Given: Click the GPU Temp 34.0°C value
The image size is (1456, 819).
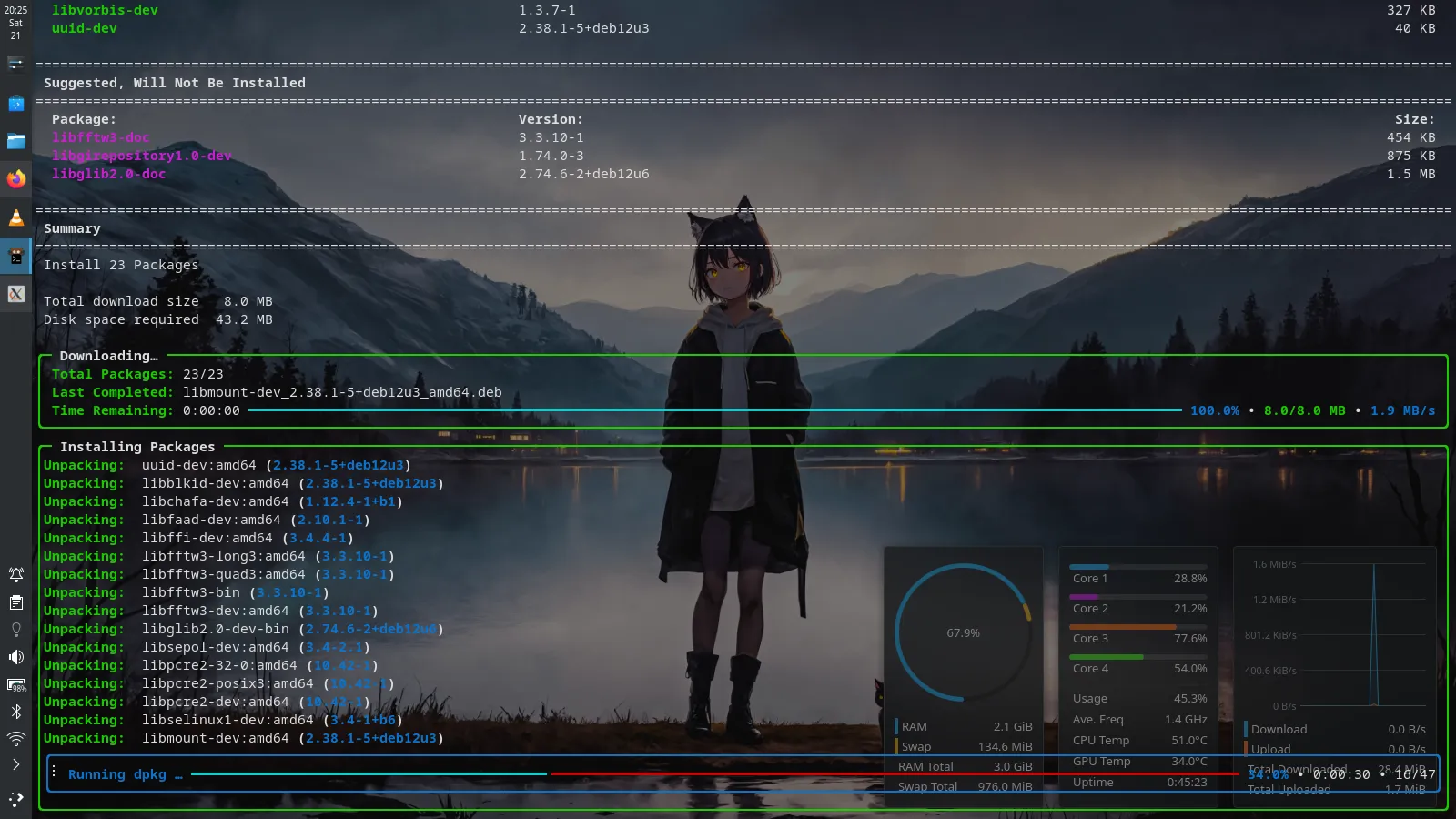Looking at the screenshot, I should pos(1189,761).
